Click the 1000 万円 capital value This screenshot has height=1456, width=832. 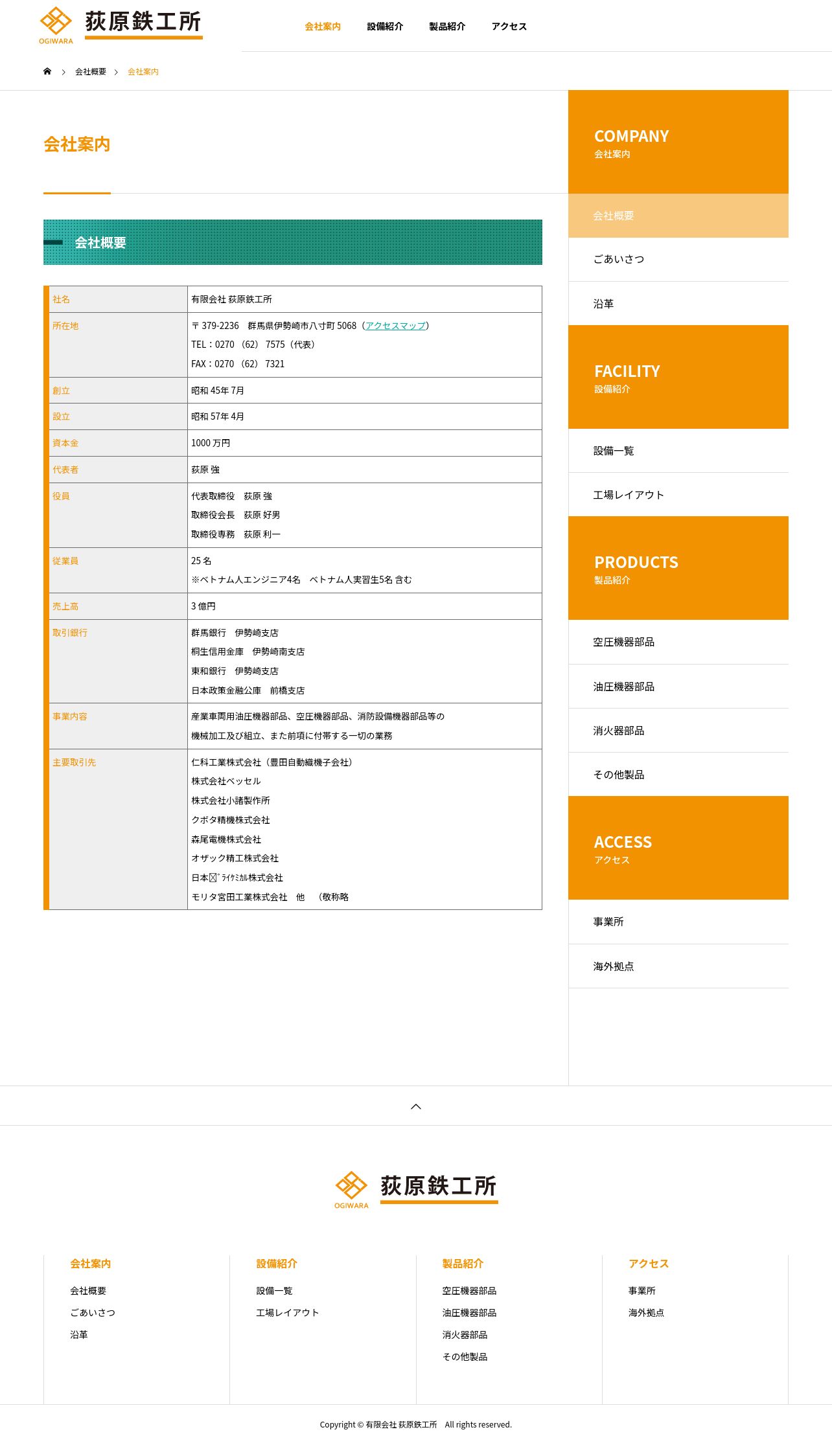pyautogui.click(x=211, y=443)
